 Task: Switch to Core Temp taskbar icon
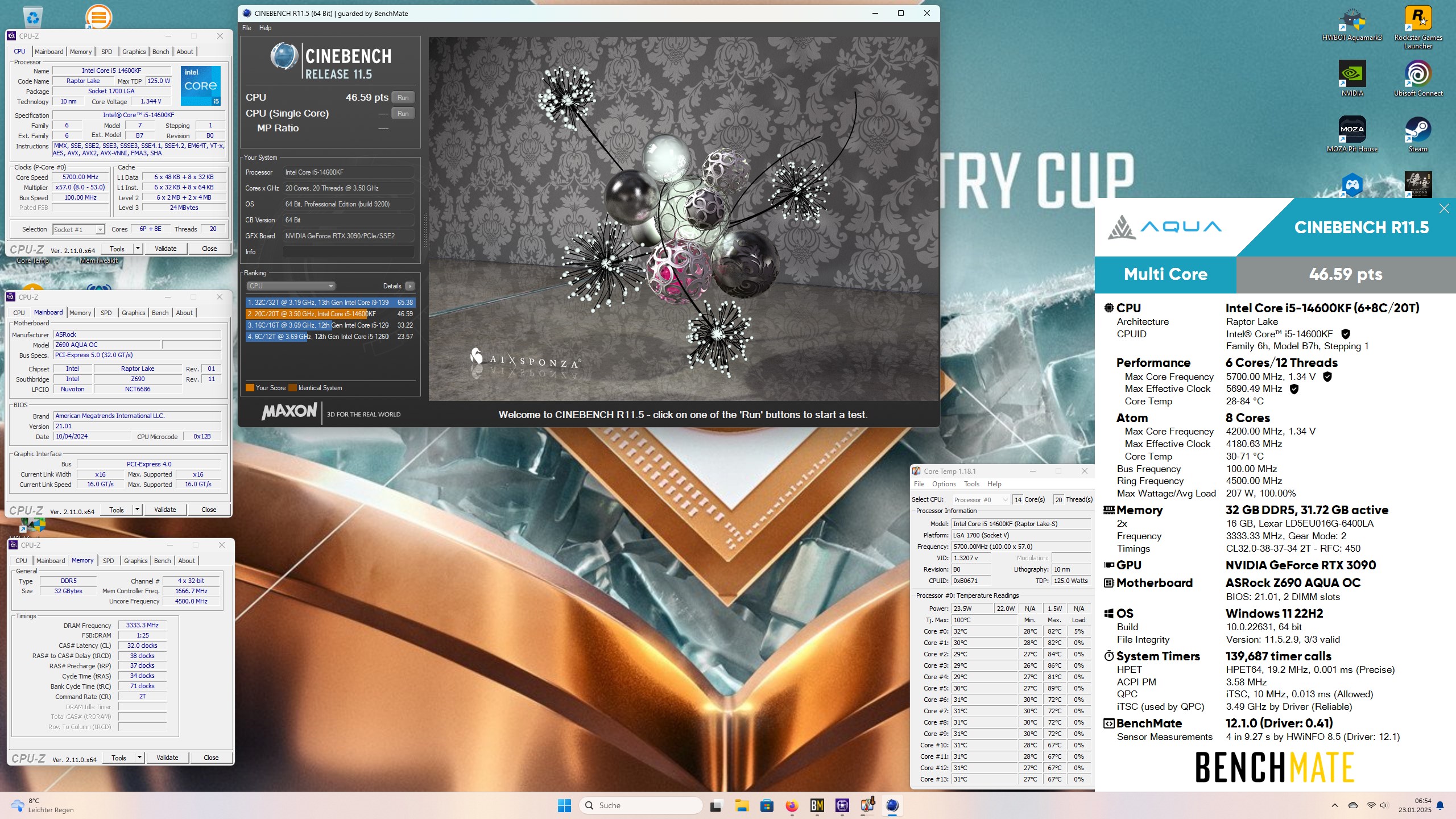(867, 805)
